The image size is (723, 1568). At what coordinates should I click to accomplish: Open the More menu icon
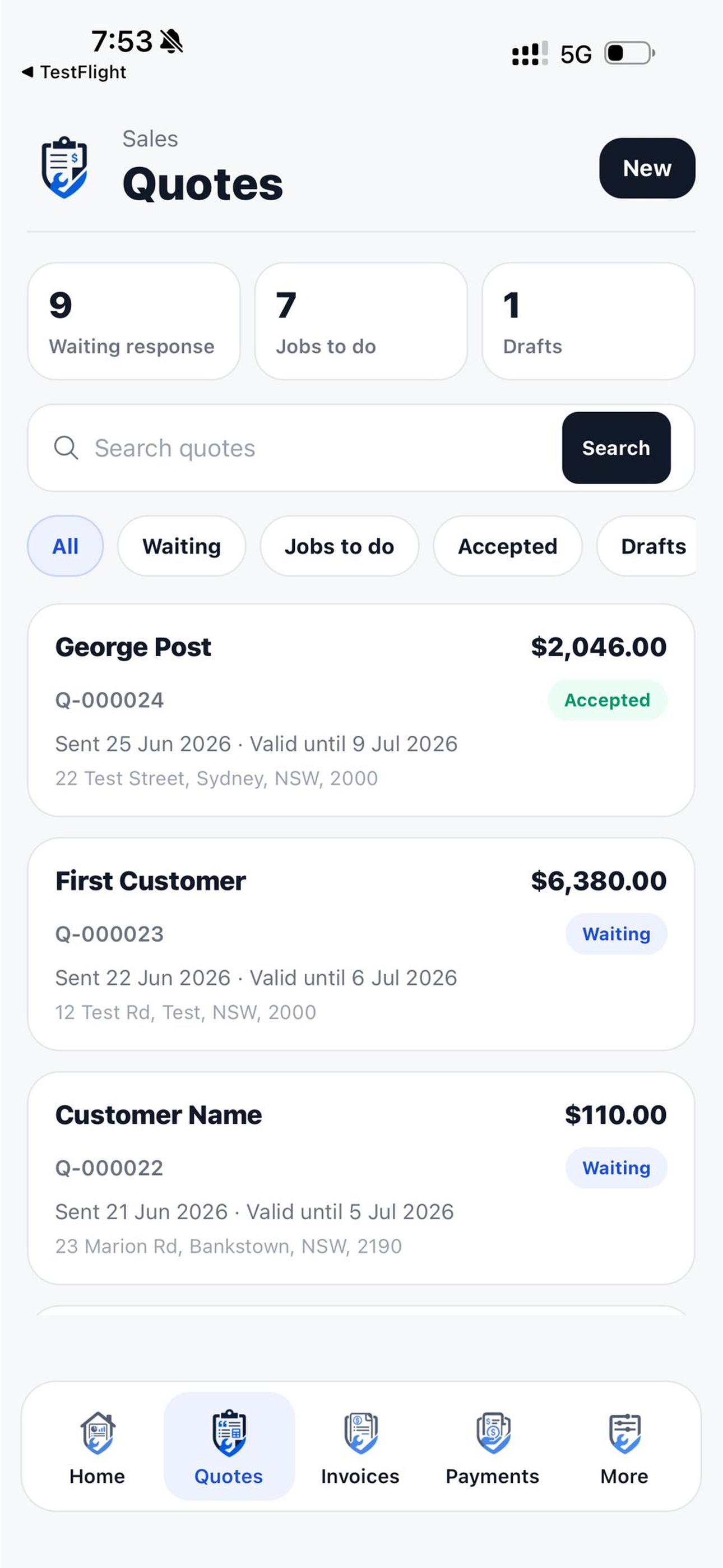click(x=624, y=1432)
